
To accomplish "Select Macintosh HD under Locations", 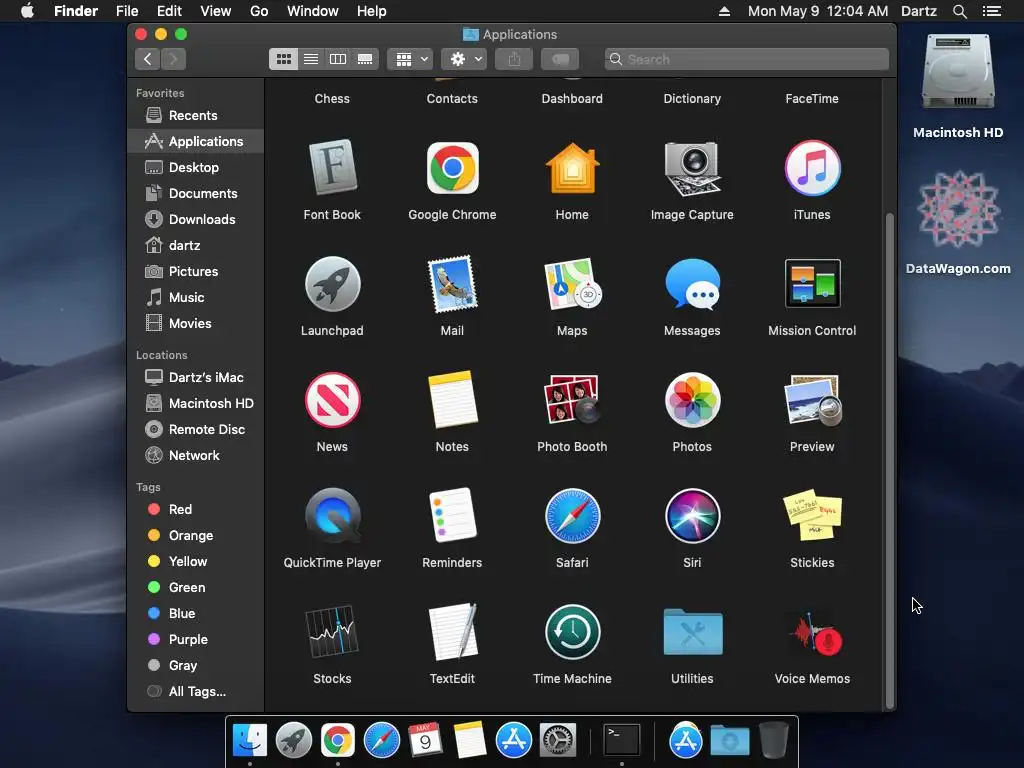I will click(x=196, y=404).
